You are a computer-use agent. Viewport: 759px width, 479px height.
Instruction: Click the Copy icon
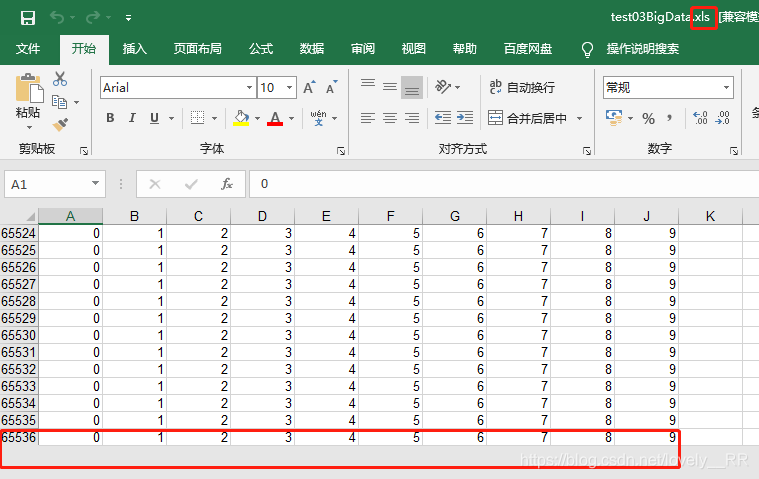pos(59,102)
